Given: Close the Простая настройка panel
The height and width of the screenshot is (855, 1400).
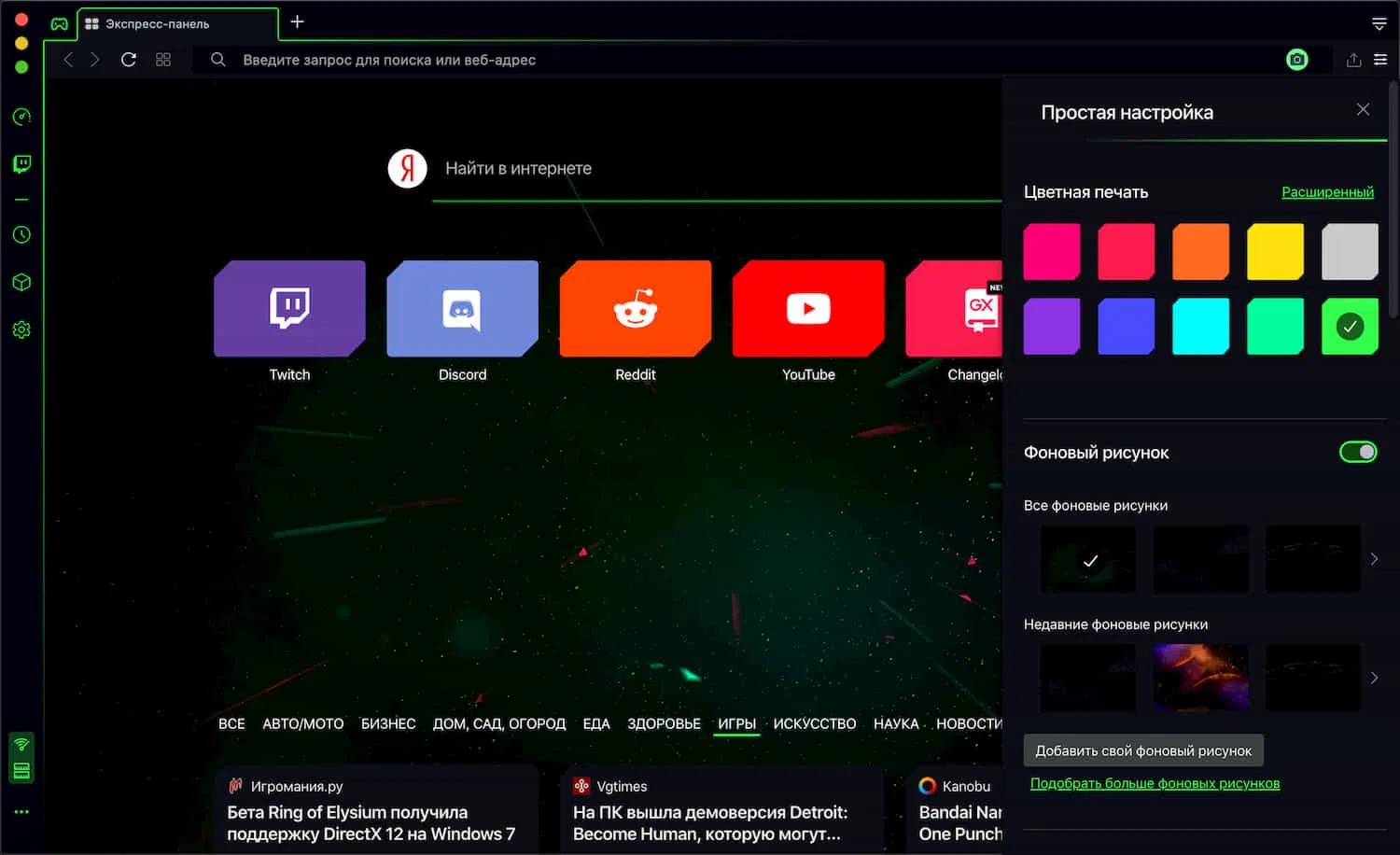Looking at the screenshot, I should [1363, 109].
